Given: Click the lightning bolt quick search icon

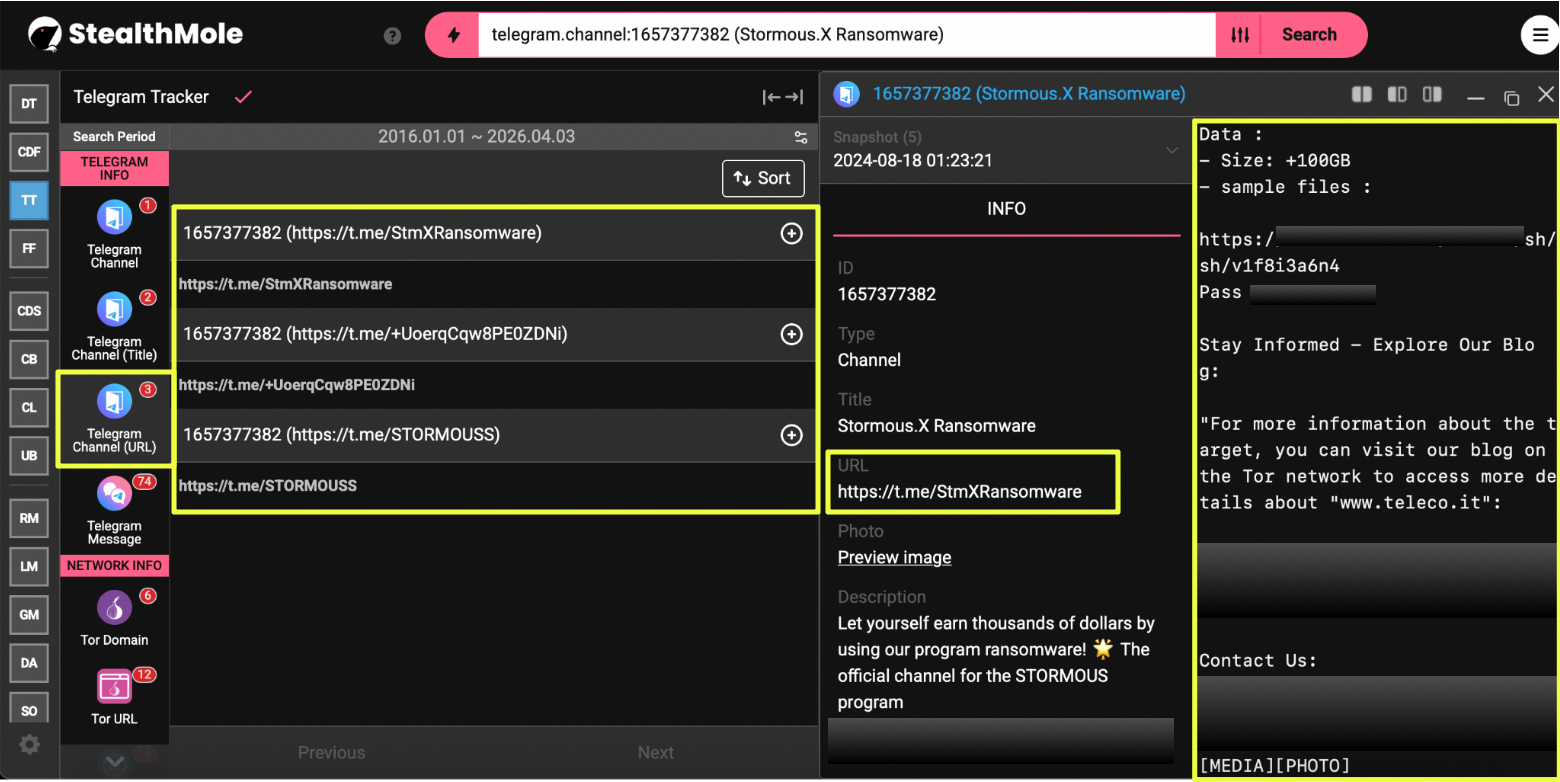Looking at the screenshot, I should click(x=454, y=35).
